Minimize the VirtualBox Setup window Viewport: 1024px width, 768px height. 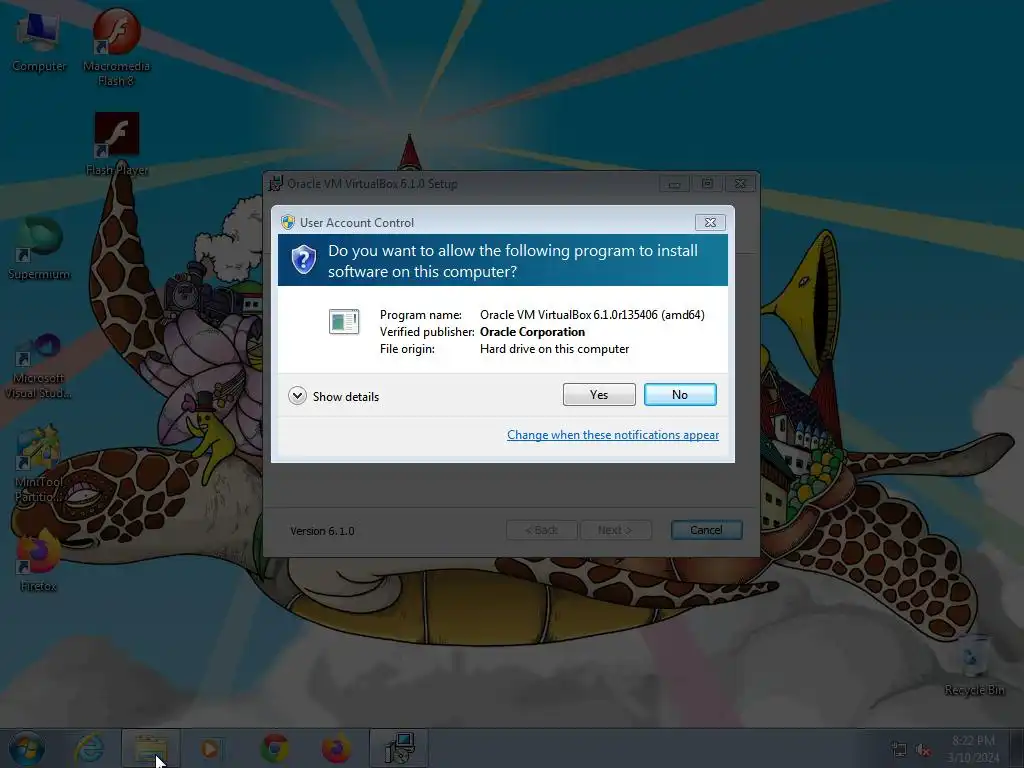point(674,184)
